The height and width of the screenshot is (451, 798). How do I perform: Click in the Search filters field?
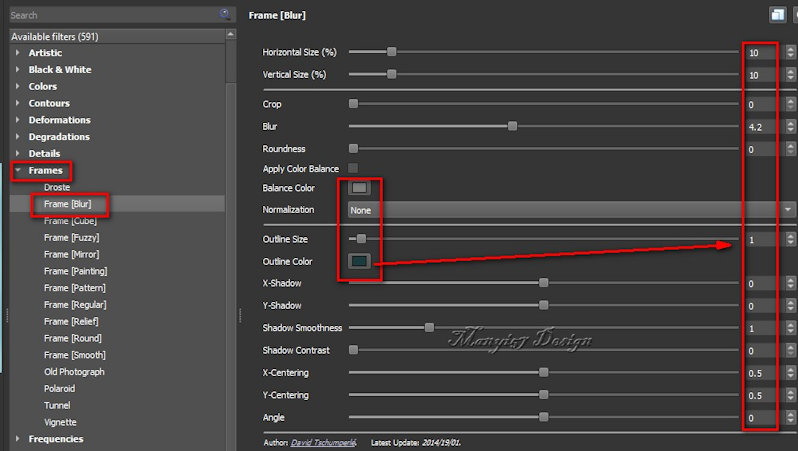(110, 15)
